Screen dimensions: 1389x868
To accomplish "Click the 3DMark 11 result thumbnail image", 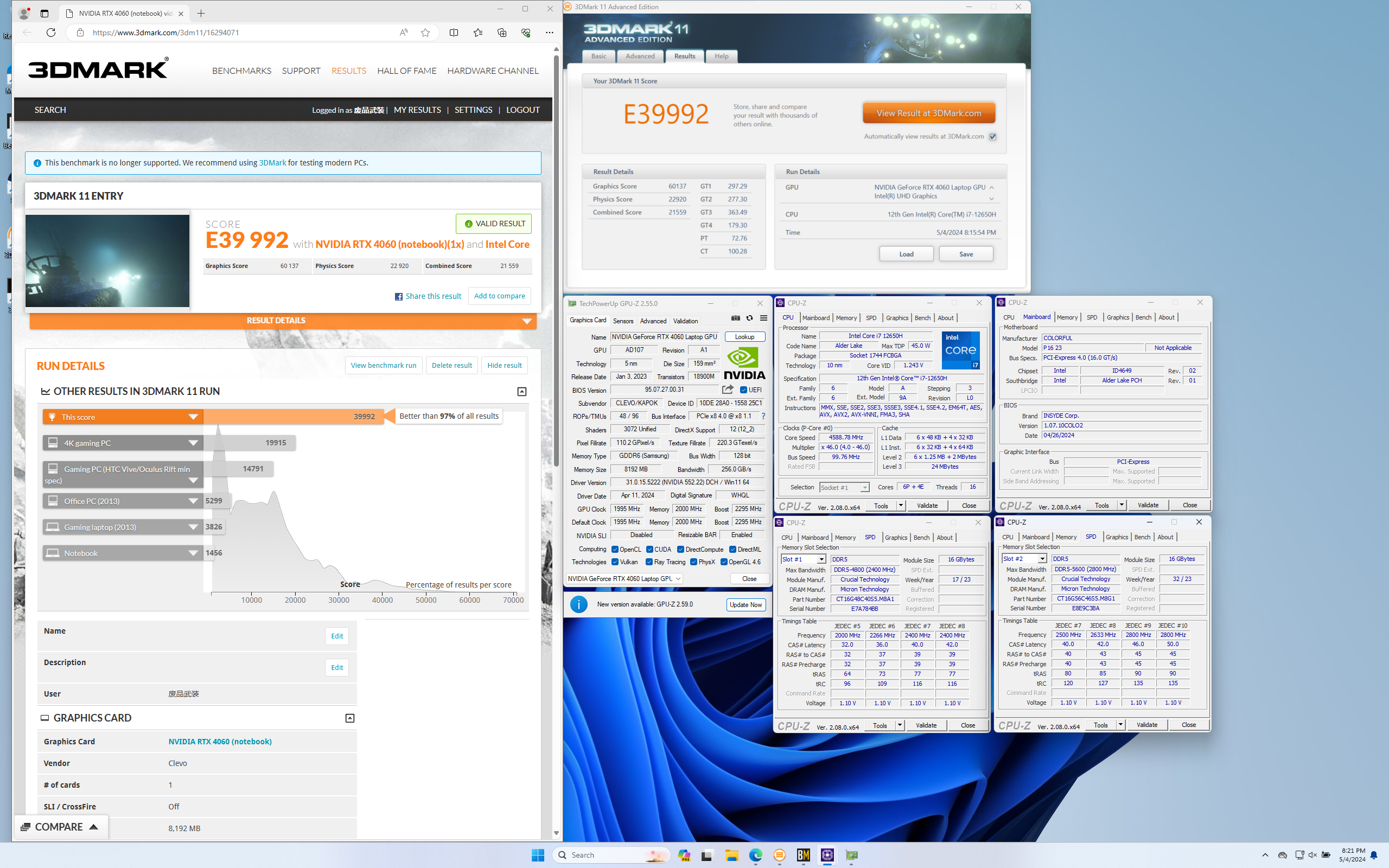I will pyautogui.click(x=107, y=260).
